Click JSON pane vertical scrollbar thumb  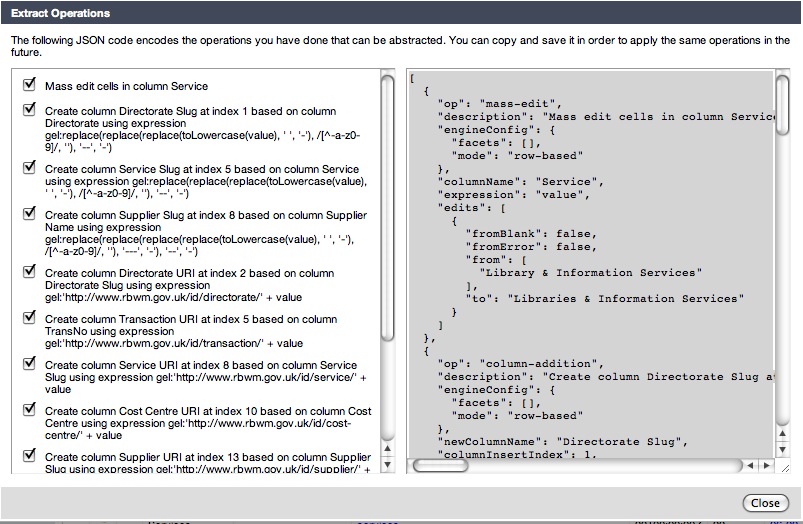[x=782, y=105]
